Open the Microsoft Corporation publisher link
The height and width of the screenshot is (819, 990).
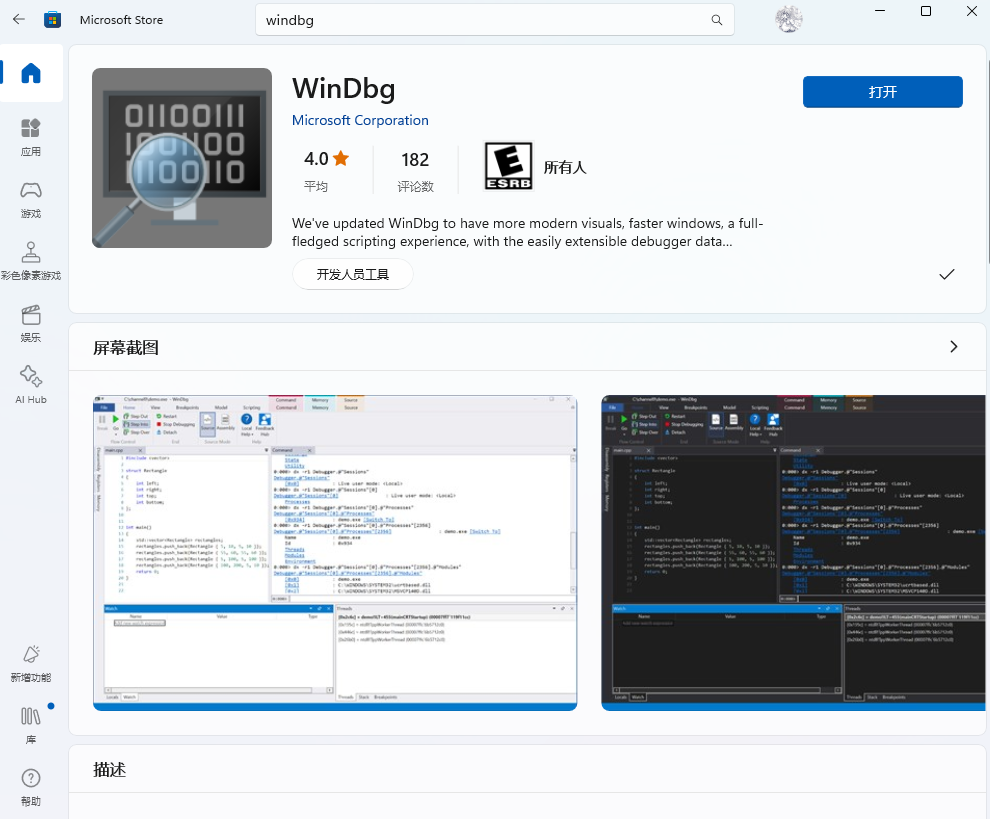click(360, 120)
